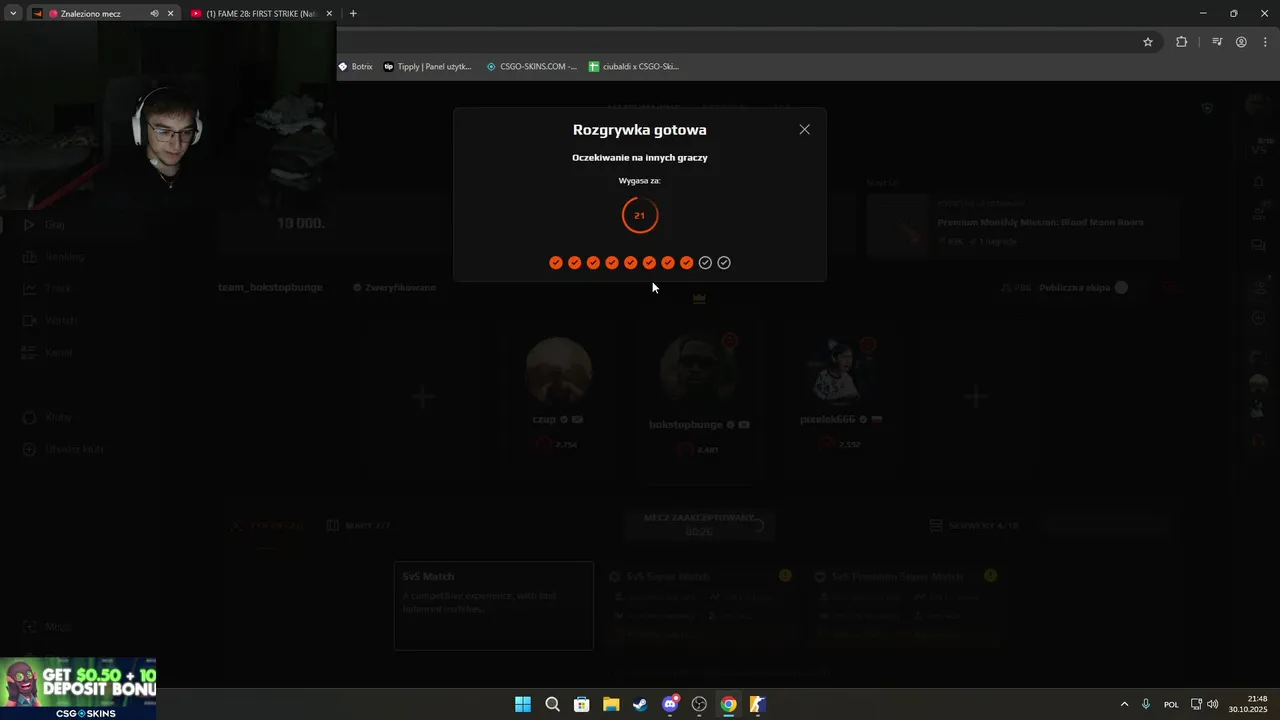Image resolution: width=1280 pixels, height=720 pixels.
Task: Open CSGO-SKINS.COM bookmark
Action: (x=531, y=67)
